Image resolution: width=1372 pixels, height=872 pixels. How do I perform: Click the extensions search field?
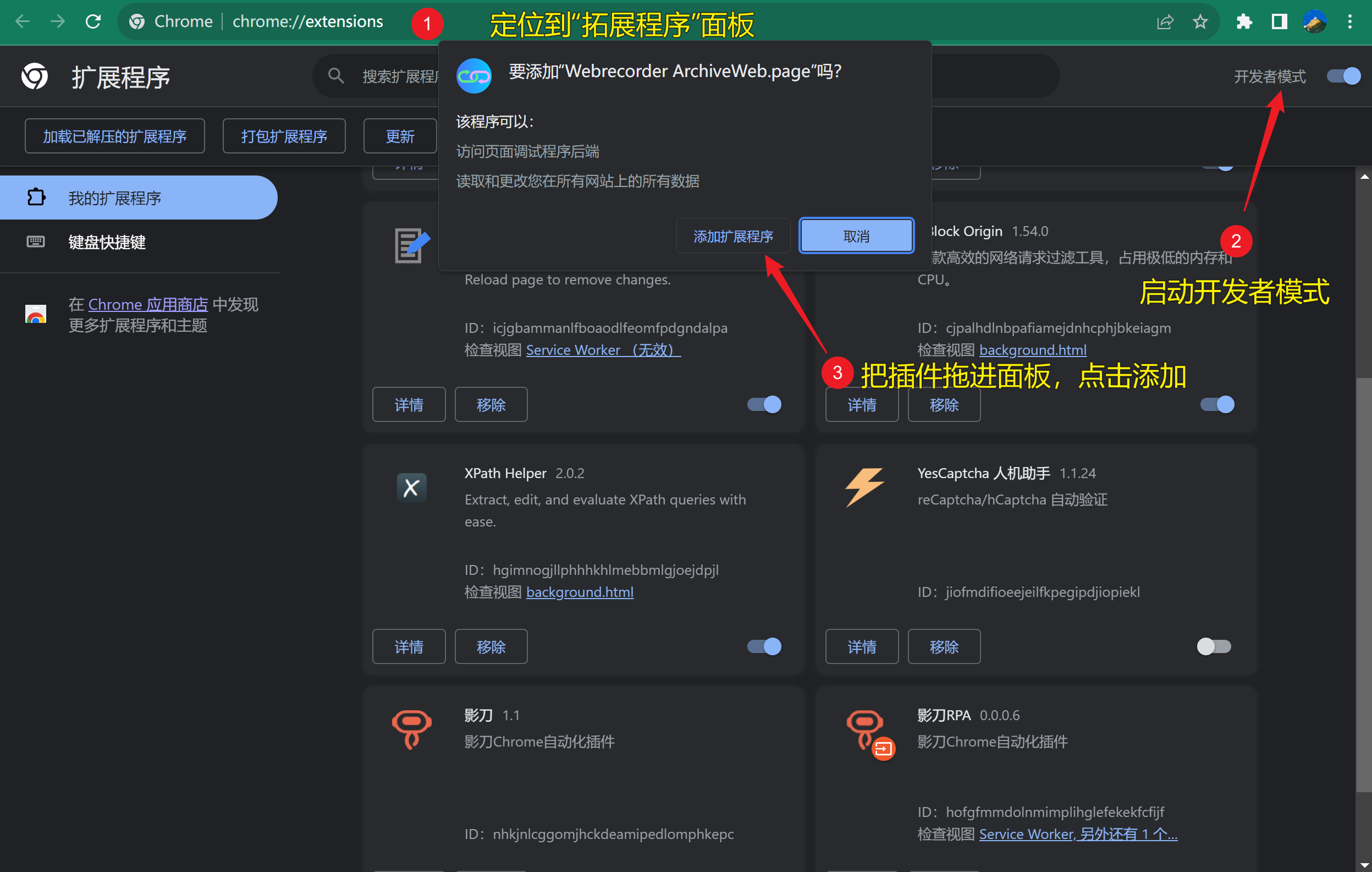click(399, 76)
